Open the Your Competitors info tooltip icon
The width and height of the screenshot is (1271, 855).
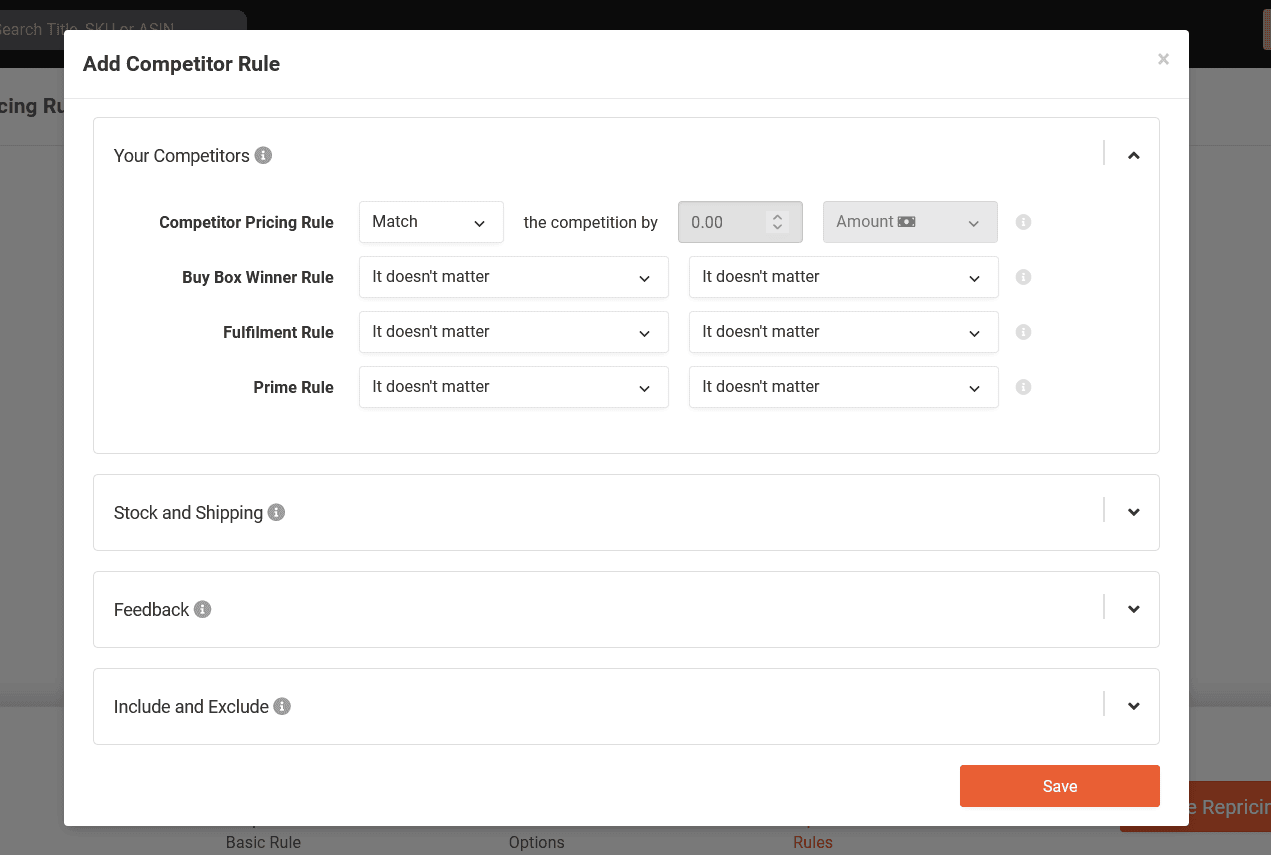[262, 155]
